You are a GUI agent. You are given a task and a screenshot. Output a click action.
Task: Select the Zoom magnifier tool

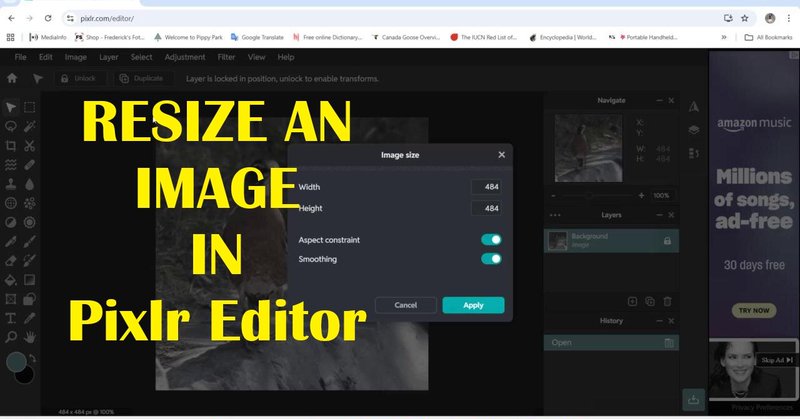pyautogui.click(x=10, y=337)
